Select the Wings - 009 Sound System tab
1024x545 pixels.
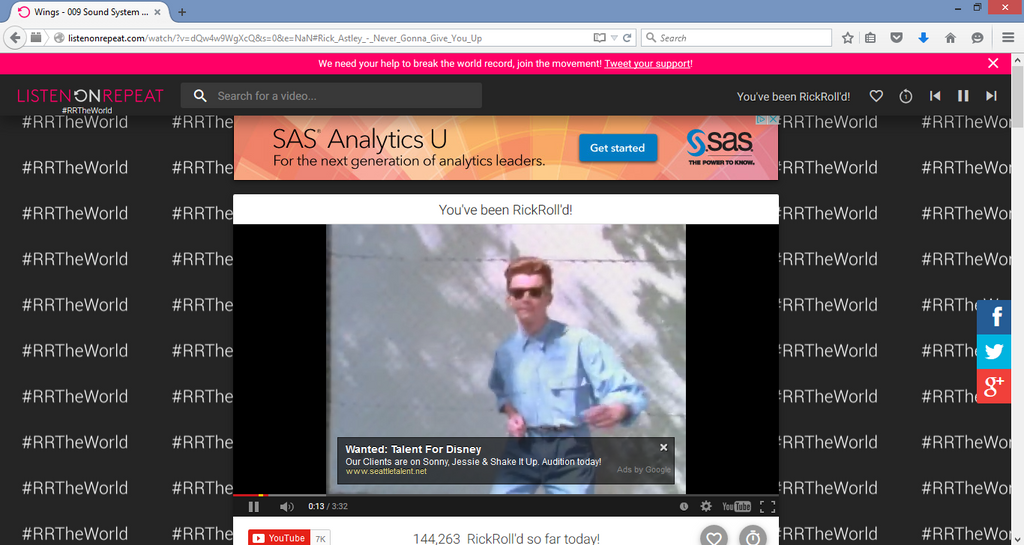(x=90, y=12)
